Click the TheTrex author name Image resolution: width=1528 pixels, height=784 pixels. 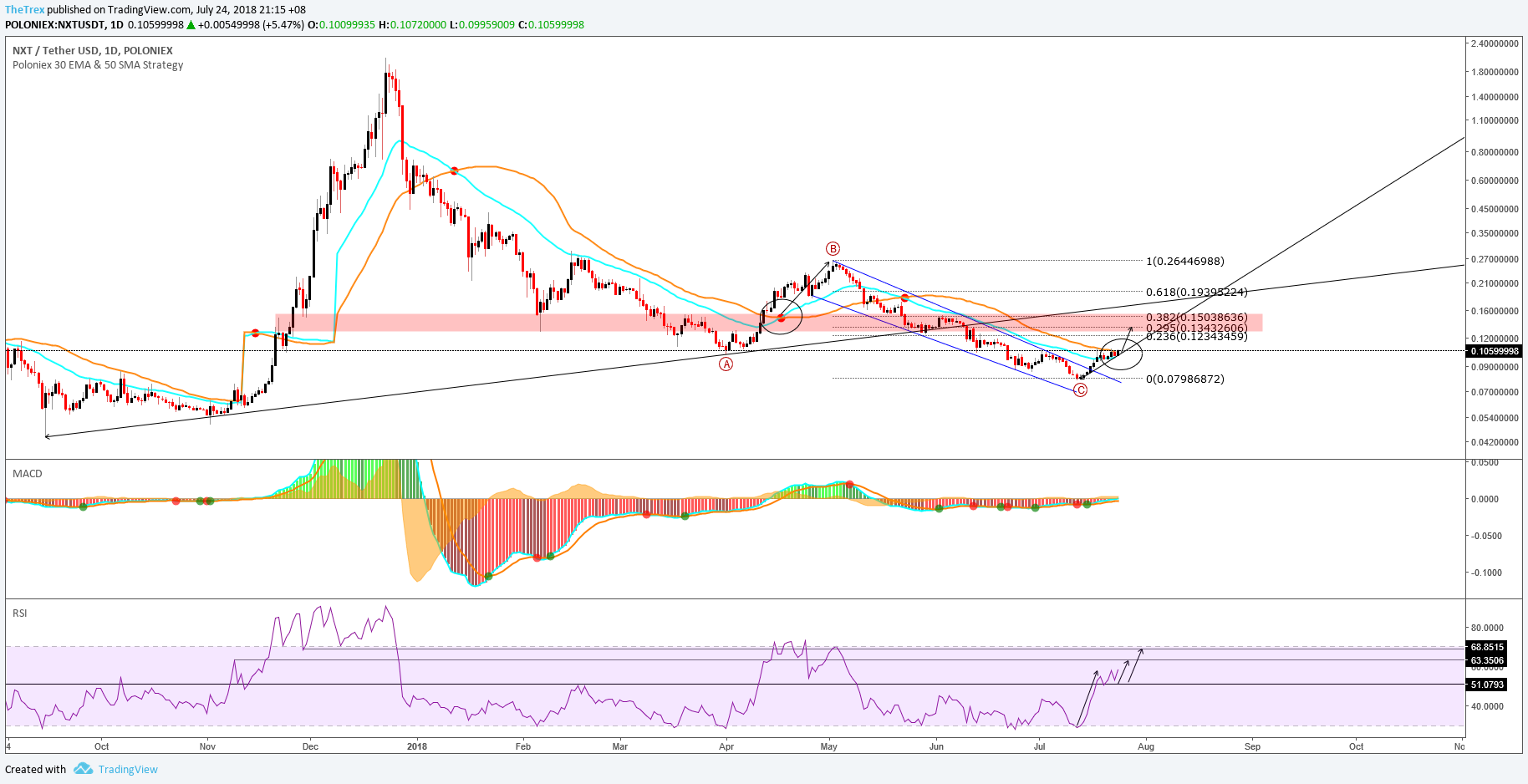25,10
